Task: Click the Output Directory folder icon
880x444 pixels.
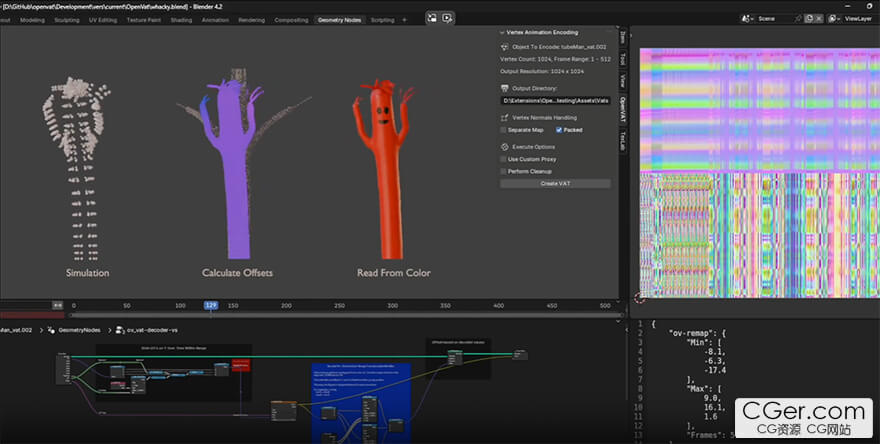Action: pyautogui.click(x=504, y=88)
